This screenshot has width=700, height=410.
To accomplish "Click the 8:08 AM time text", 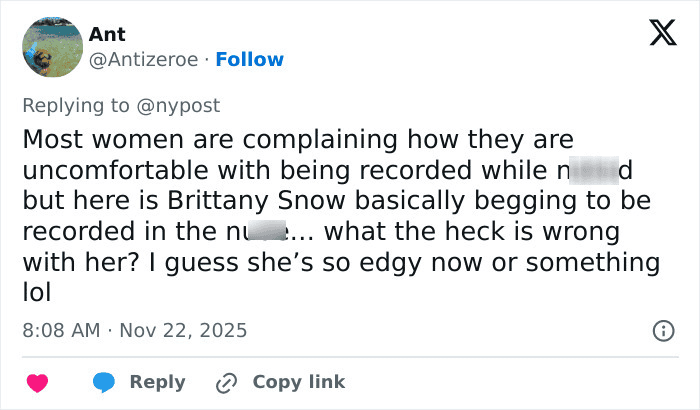I will click(x=60, y=330).
